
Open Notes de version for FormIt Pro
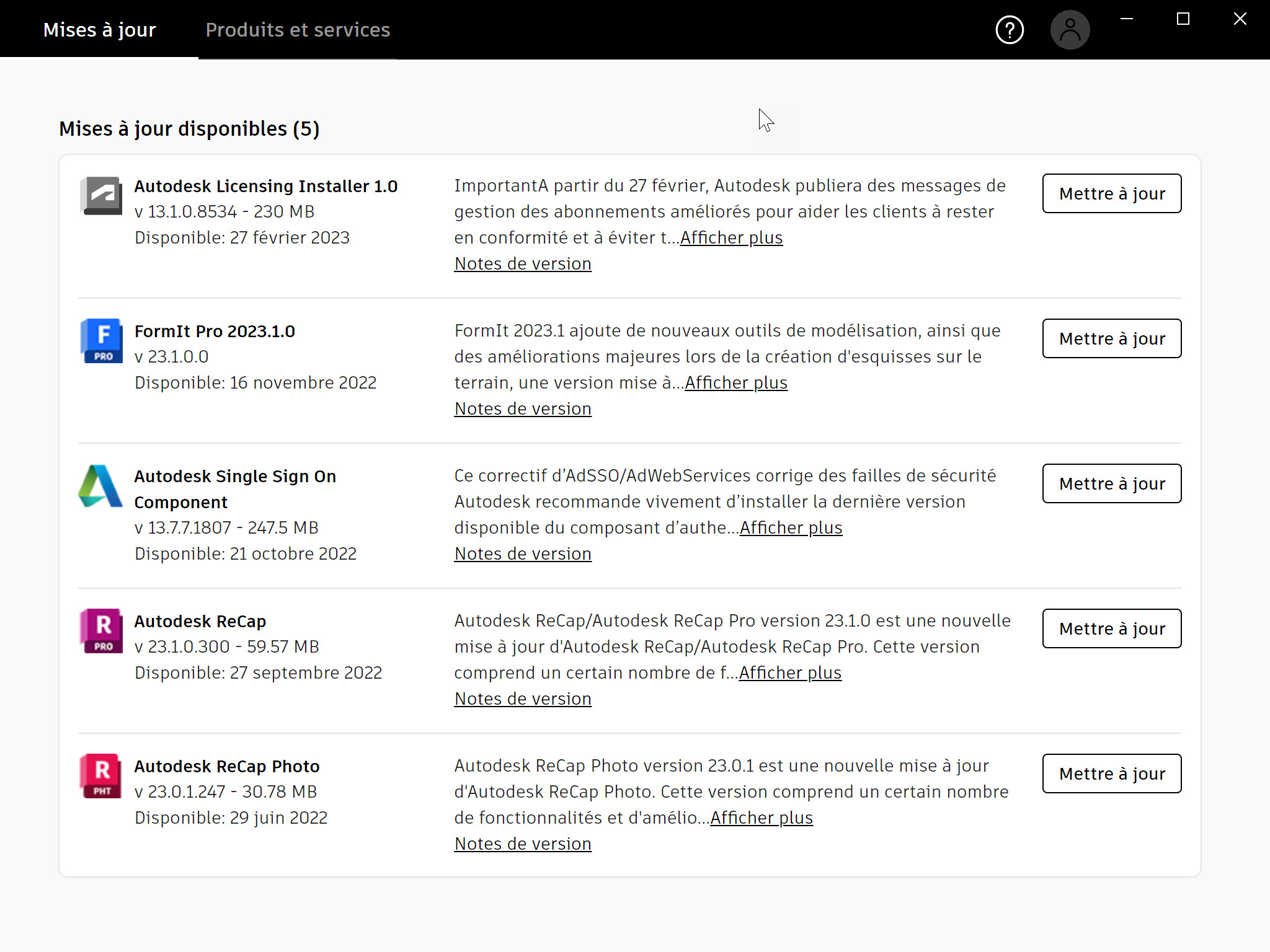tap(522, 408)
